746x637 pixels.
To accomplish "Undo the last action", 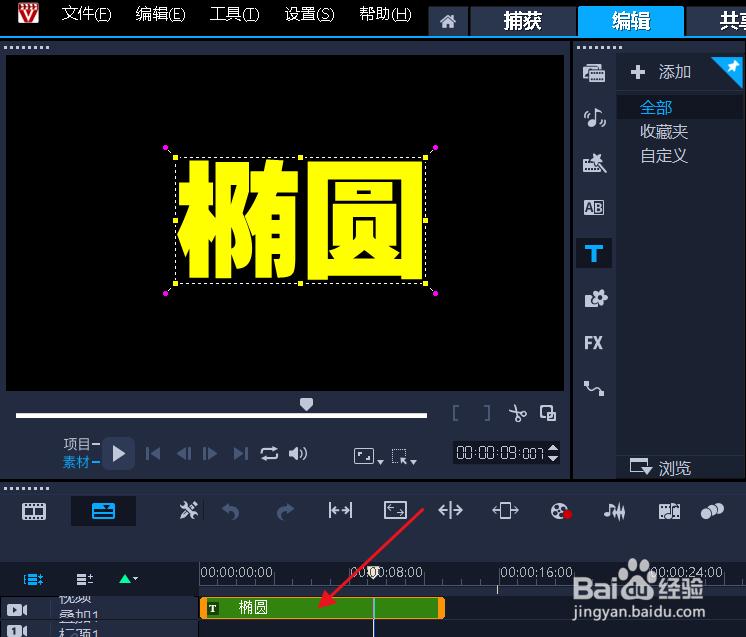I will coord(231,512).
